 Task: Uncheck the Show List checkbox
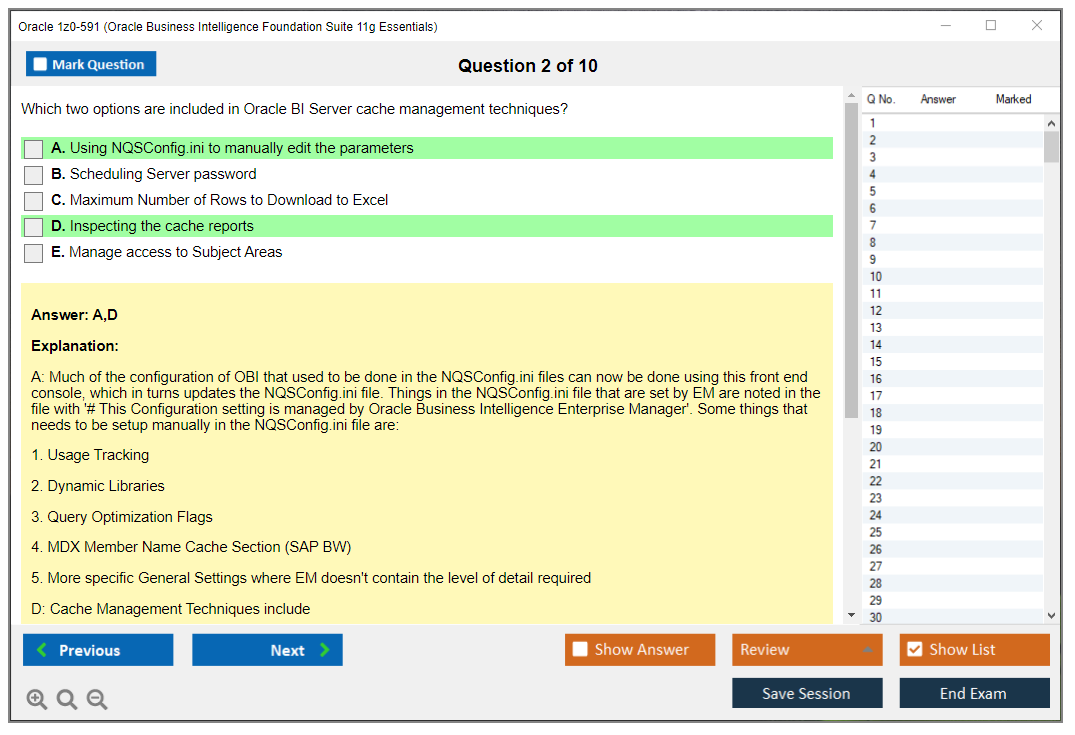pos(914,650)
